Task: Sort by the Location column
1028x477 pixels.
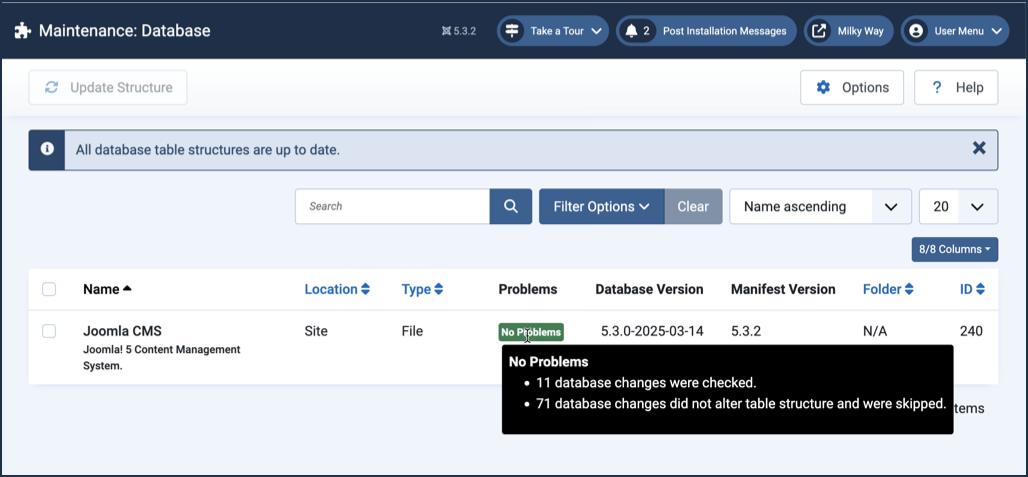Action: 337,289
